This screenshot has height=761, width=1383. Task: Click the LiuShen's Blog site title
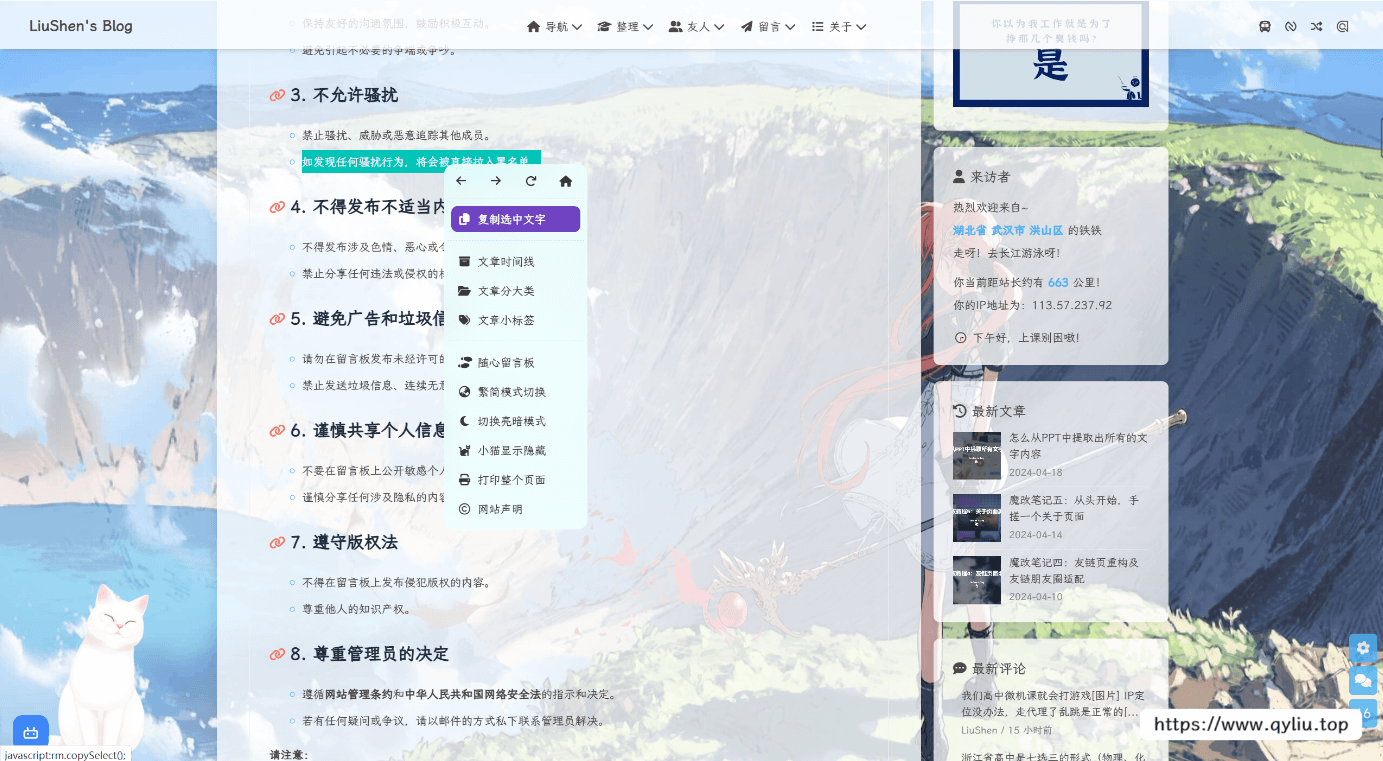click(81, 26)
